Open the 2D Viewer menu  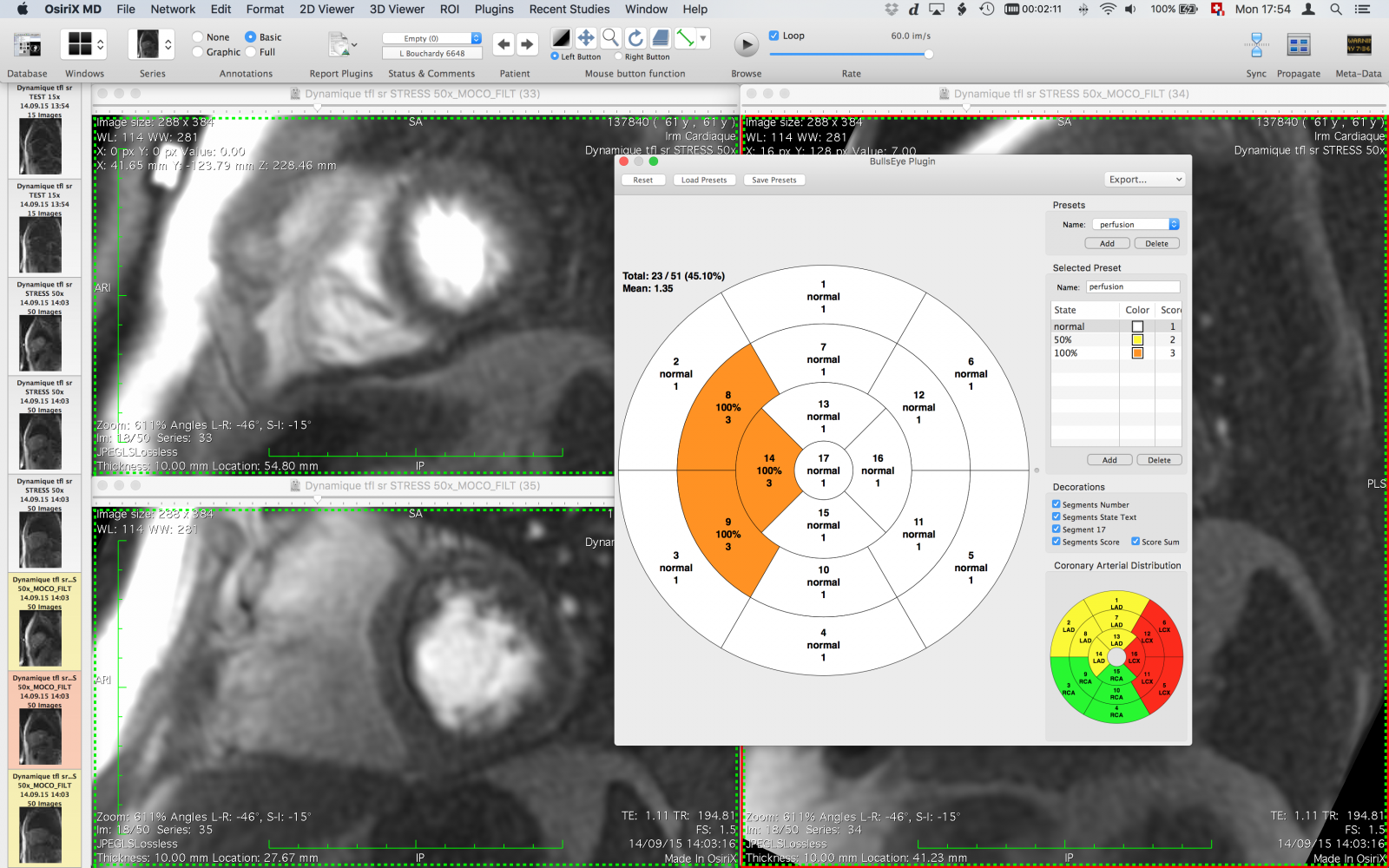[x=326, y=10]
